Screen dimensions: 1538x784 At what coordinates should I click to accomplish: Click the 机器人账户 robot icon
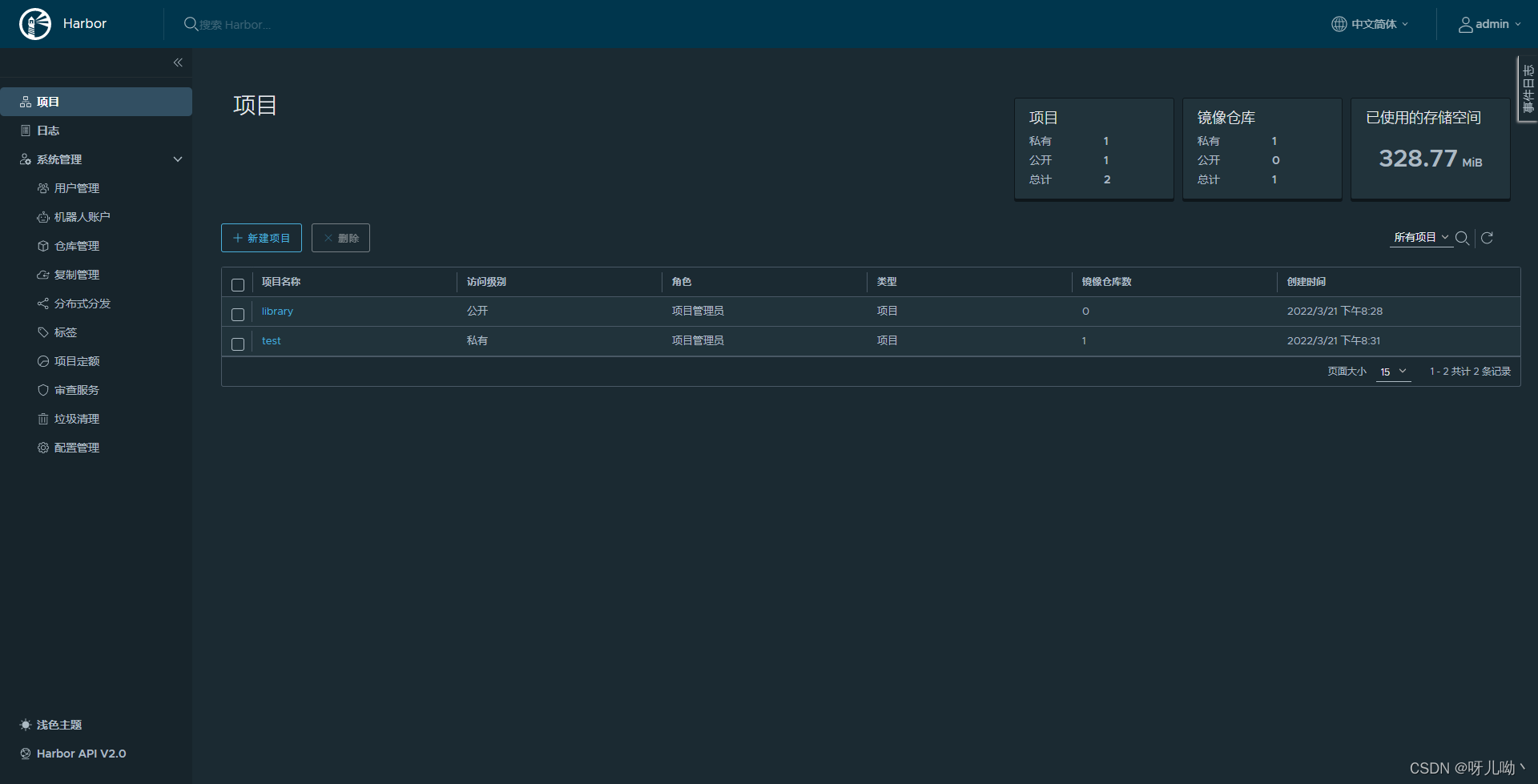[43, 217]
